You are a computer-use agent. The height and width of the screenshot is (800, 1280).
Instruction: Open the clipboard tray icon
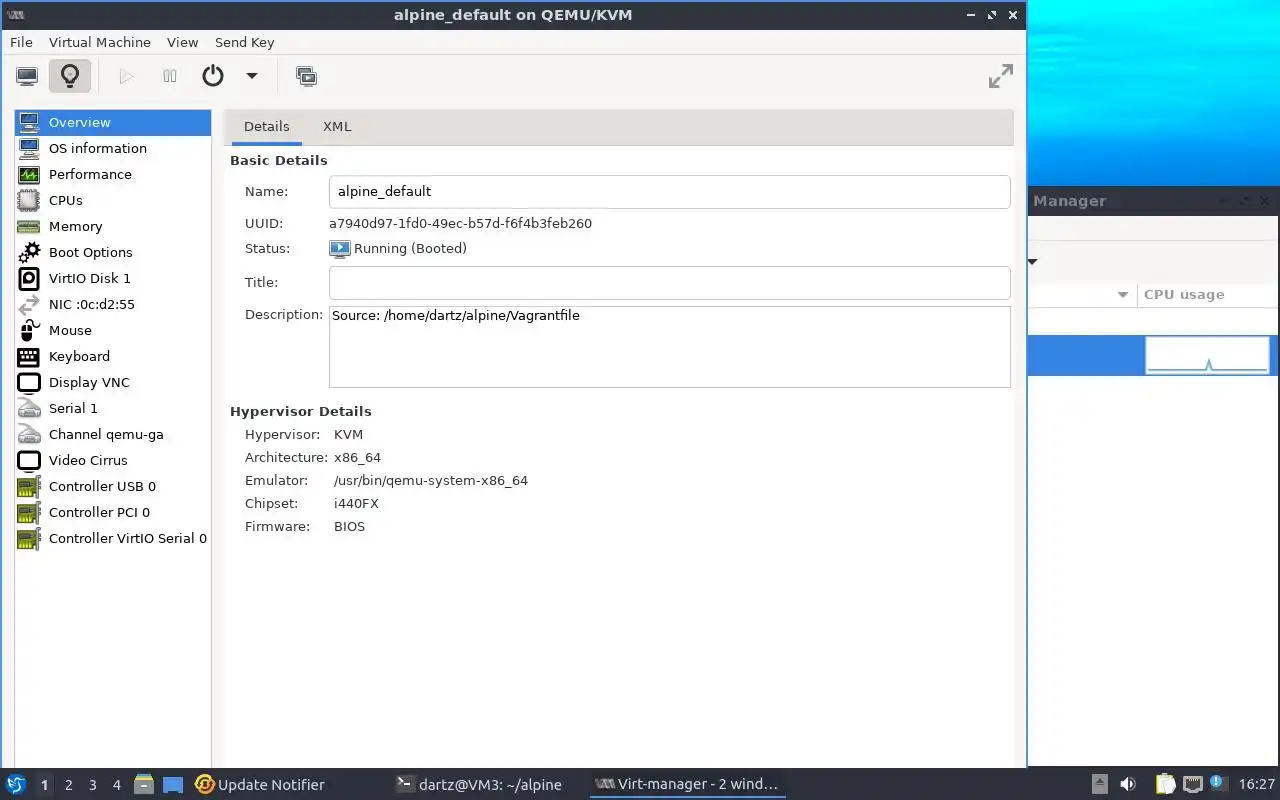[x=1165, y=784]
